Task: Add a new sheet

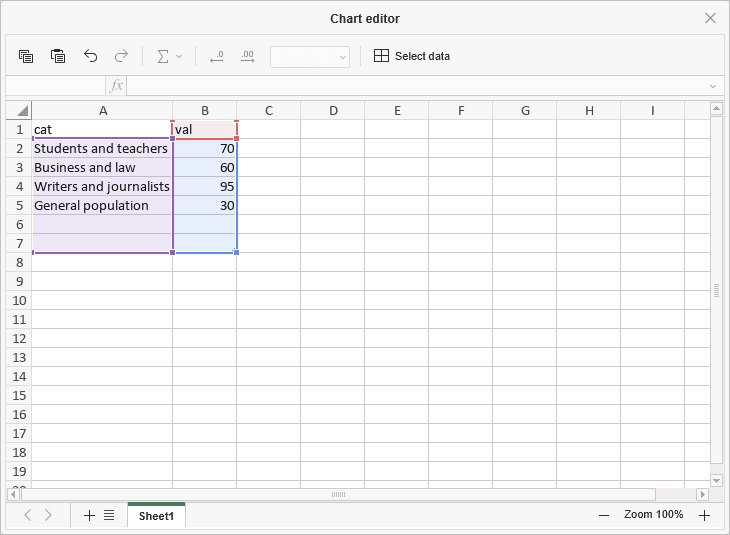Action: [89, 515]
